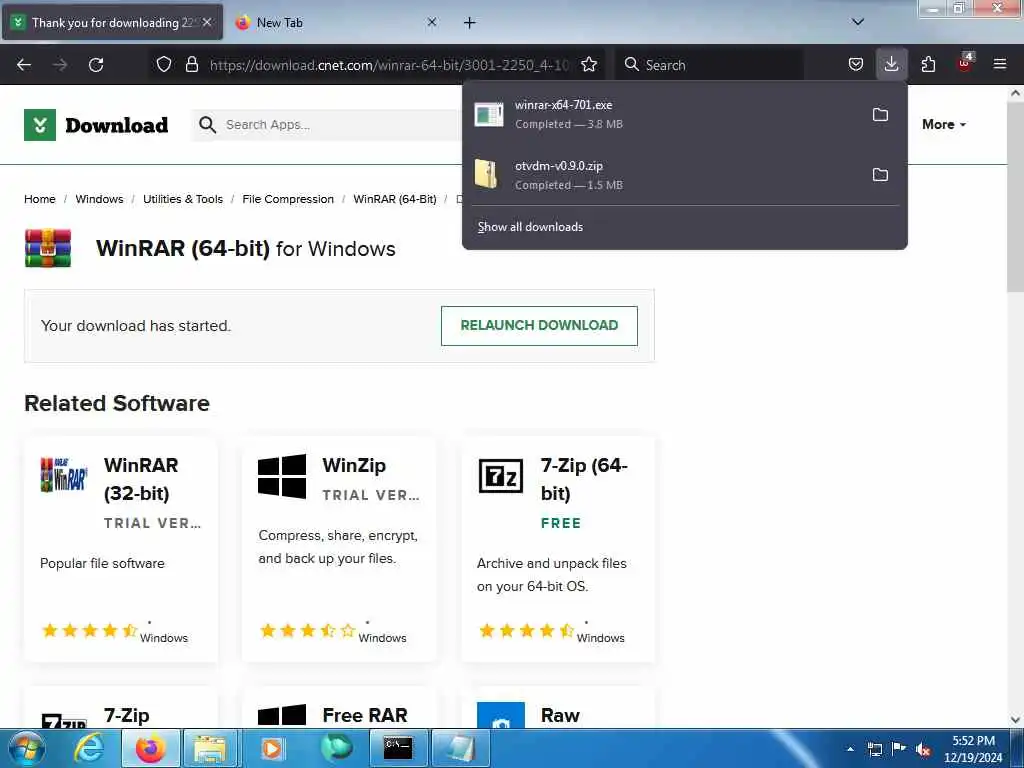Open the list all tabs chevron
This screenshot has width=1024, height=768.
pyautogui.click(x=858, y=22)
